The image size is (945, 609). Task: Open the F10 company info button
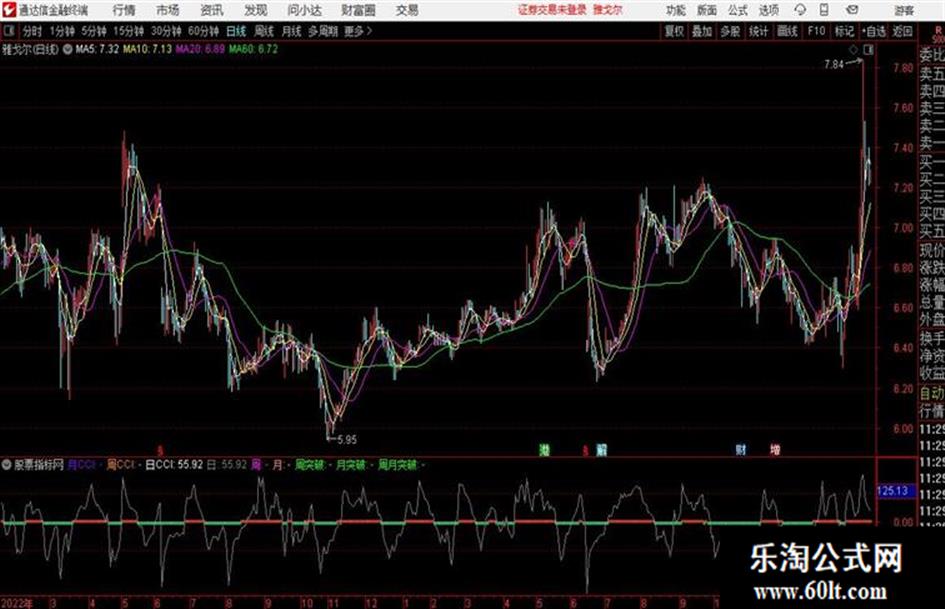click(x=816, y=31)
